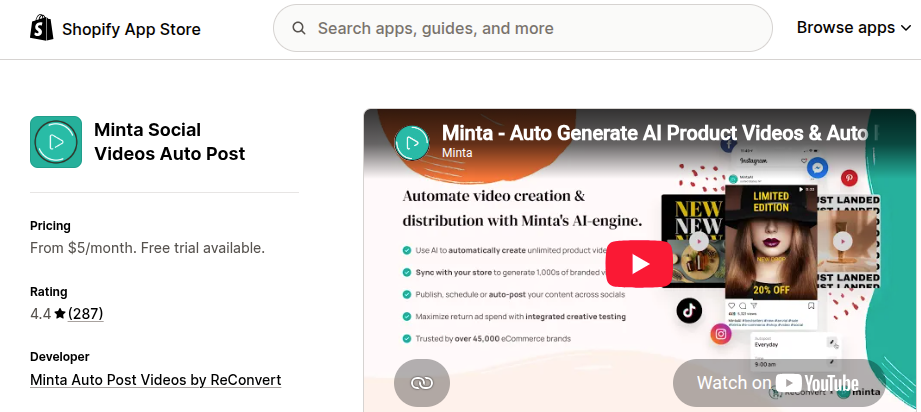Open the video title Minta - Auto Generate AI Product Videos
Image resolution: width=921 pixels, height=412 pixels.
pos(655,133)
